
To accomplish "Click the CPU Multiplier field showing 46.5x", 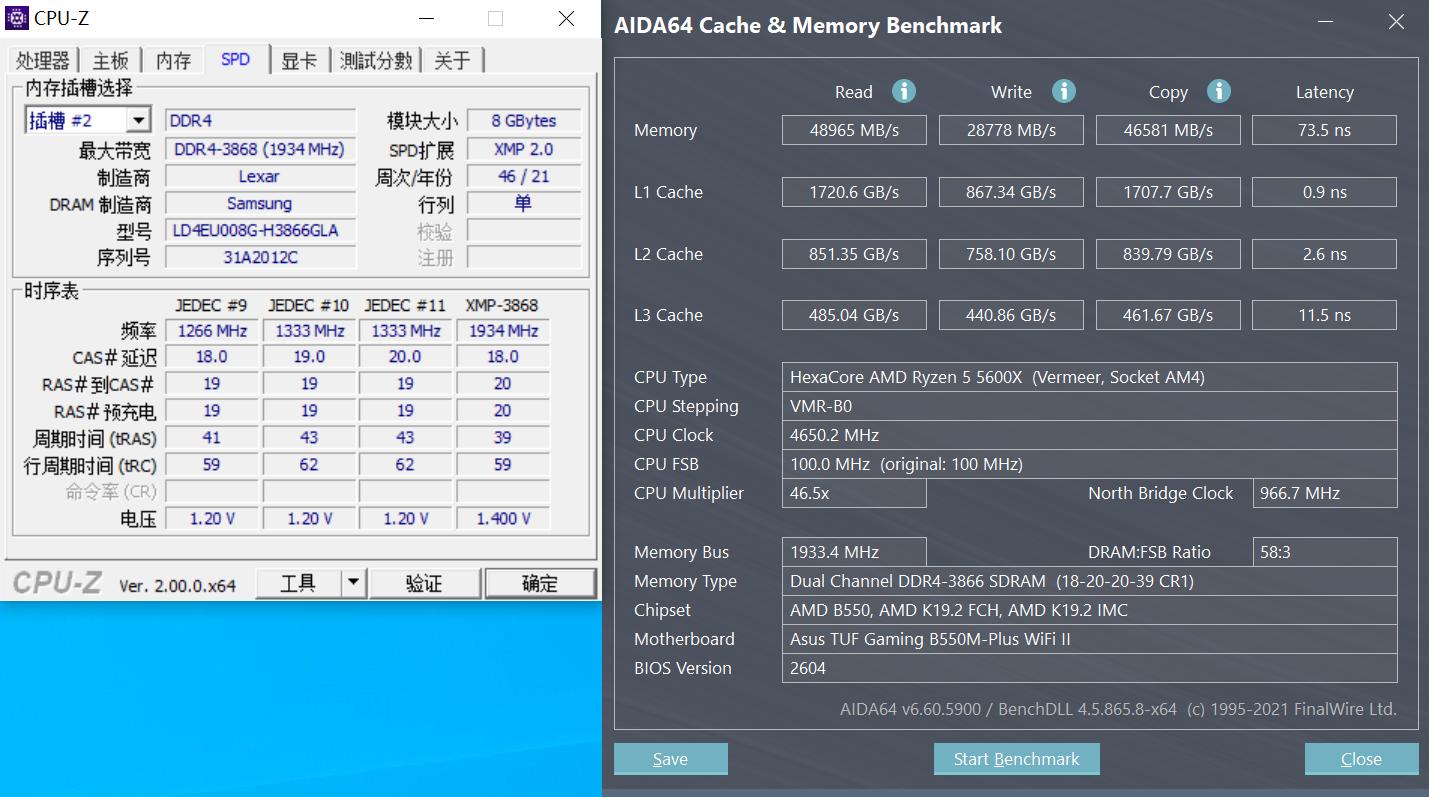I will pos(853,492).
